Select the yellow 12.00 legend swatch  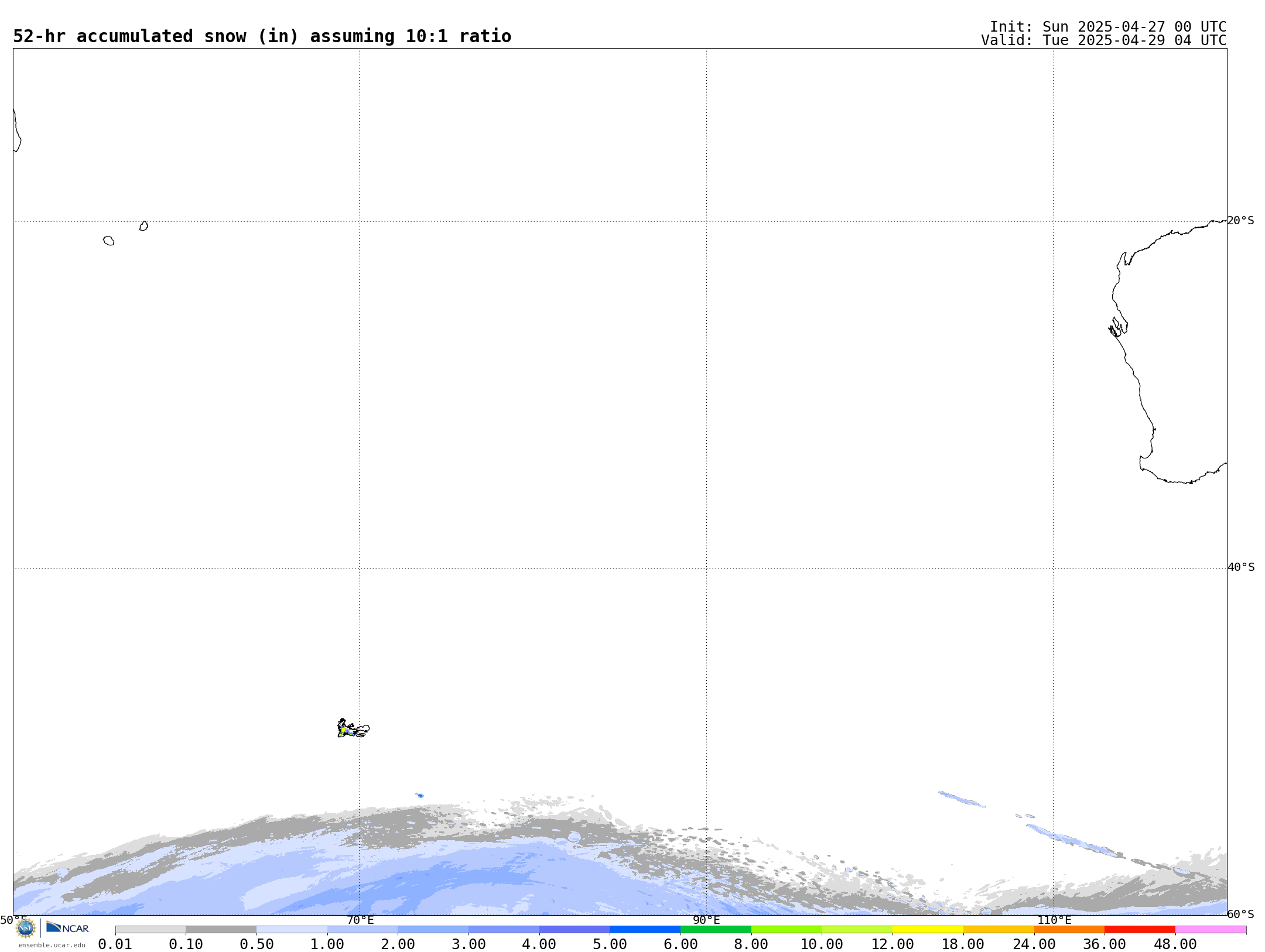[928, 930]
